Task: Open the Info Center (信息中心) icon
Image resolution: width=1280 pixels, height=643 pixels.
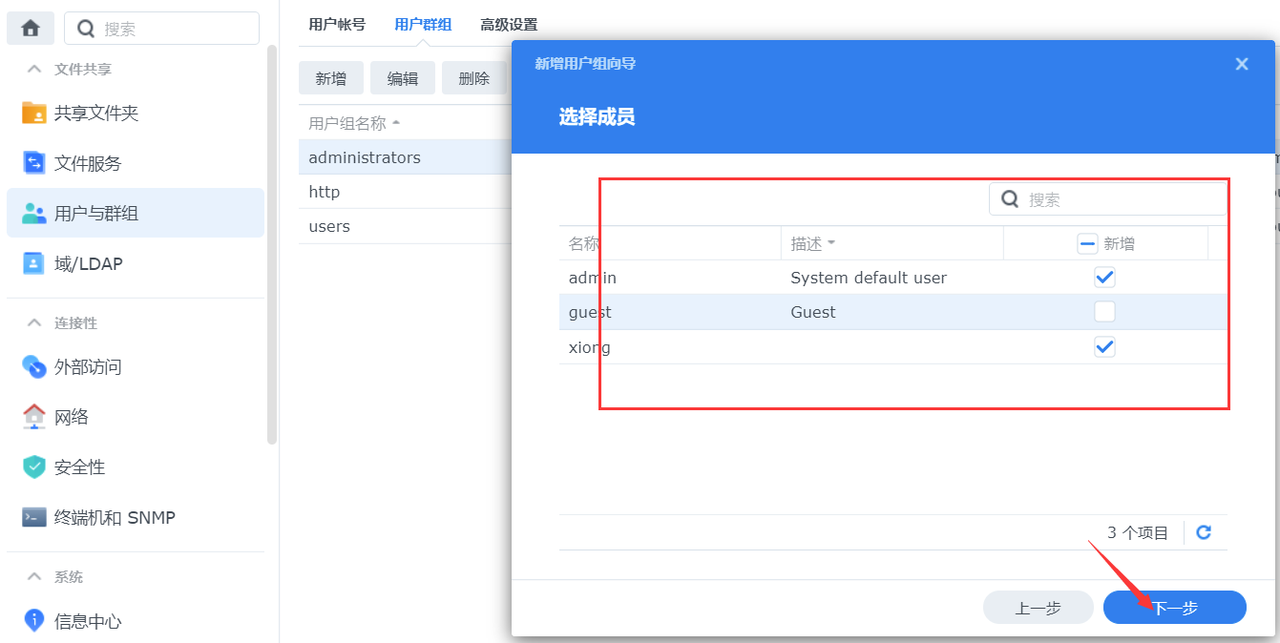Action: point(34,621)
